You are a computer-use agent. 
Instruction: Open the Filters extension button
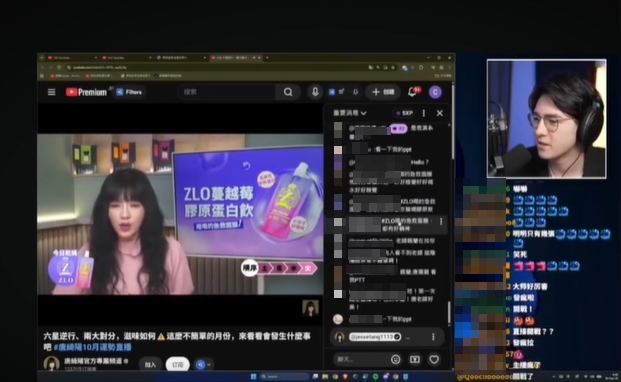(x=130, y=92)
